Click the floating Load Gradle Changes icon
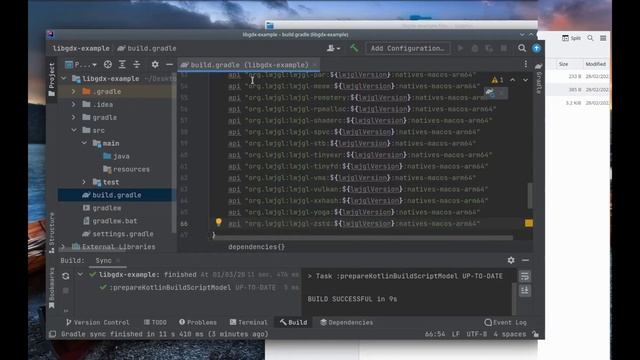The image size is (640, 360). (490, 93)
